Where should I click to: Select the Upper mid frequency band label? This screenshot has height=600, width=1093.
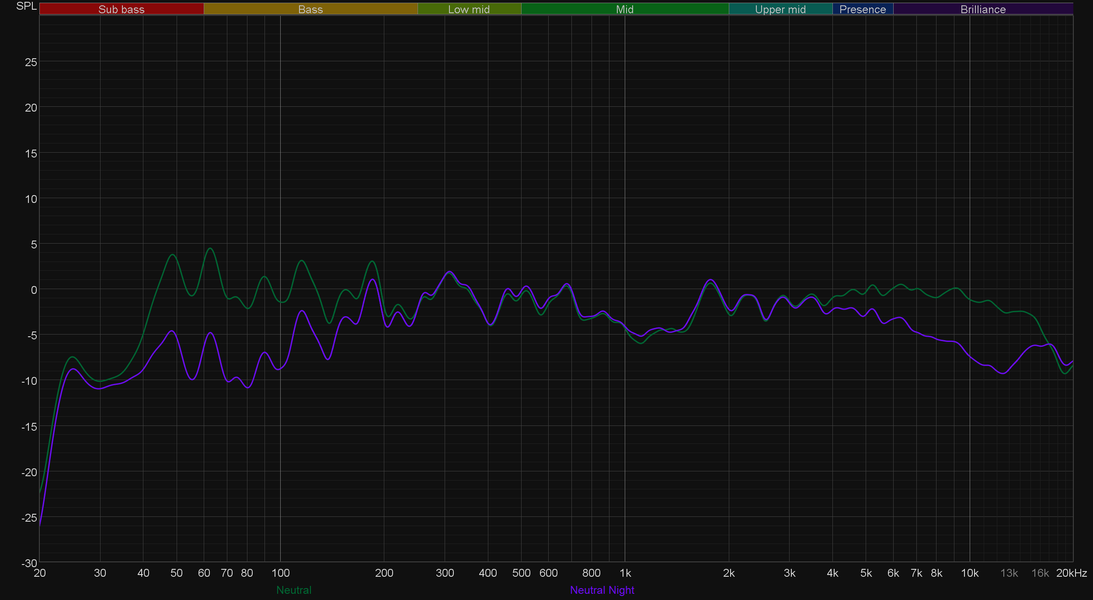click(780, 9)
